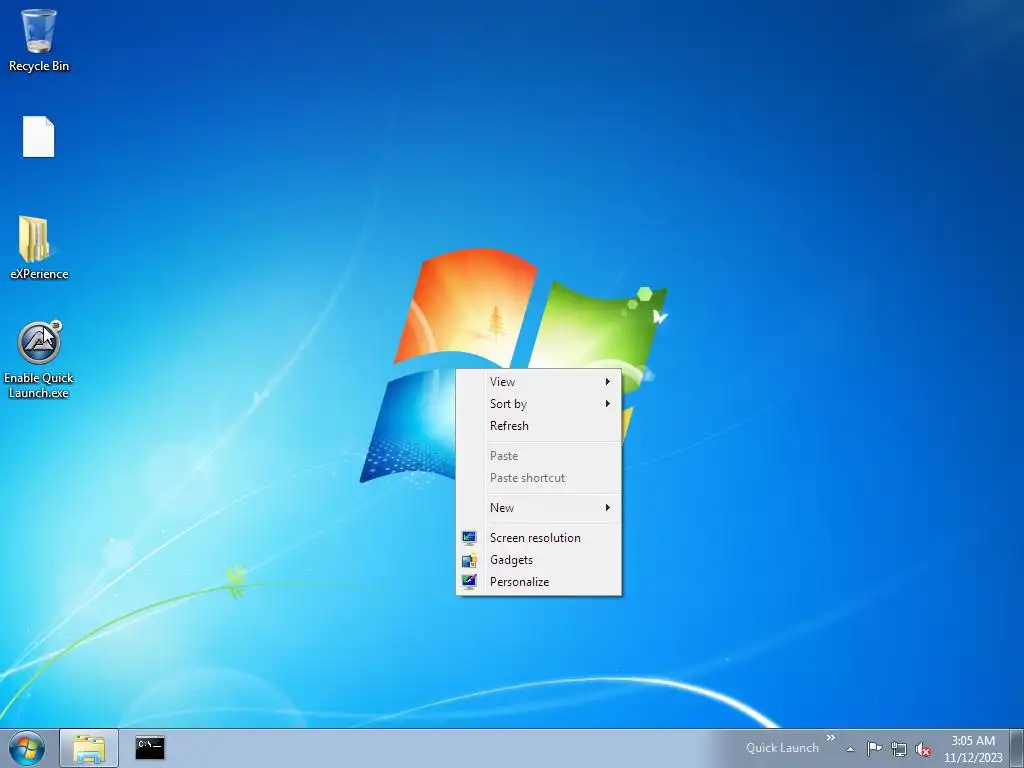Image resolution: width=1024 pixels, height=768 pixels.
Task: Show hidden tray icons arrow
Action: (x=850, y=749)
